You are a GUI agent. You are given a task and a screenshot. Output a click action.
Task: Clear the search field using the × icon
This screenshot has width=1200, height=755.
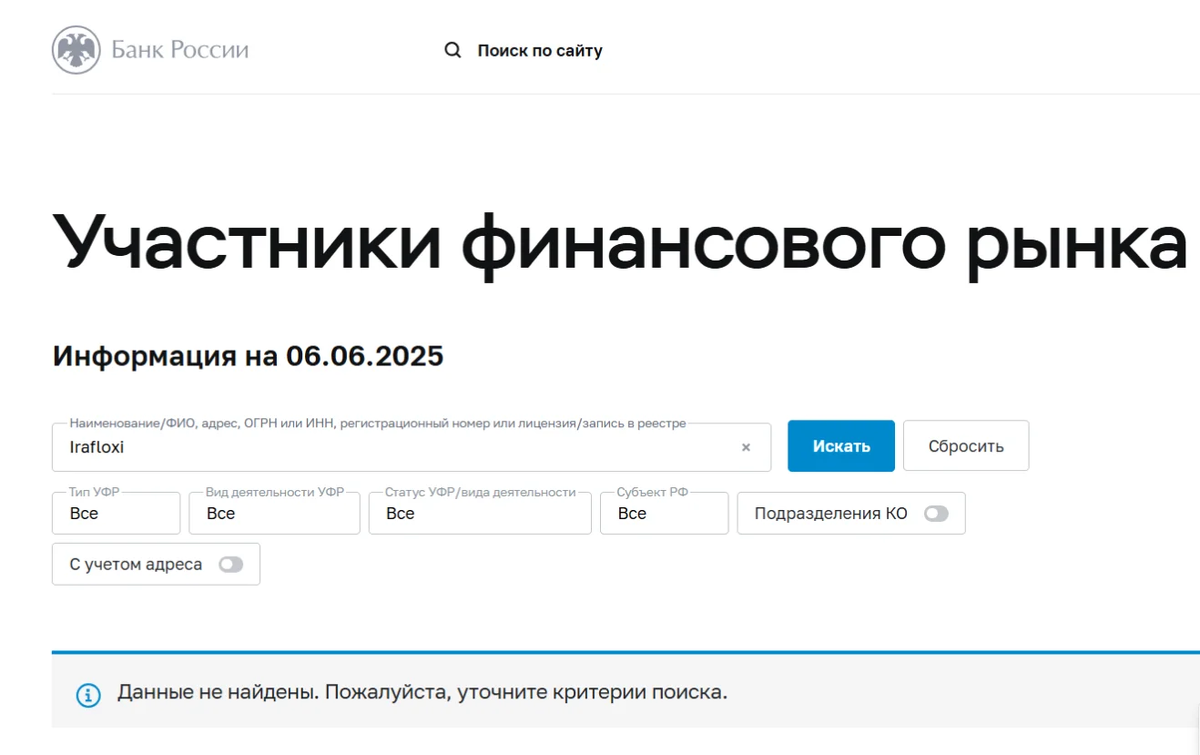[745, 447]
